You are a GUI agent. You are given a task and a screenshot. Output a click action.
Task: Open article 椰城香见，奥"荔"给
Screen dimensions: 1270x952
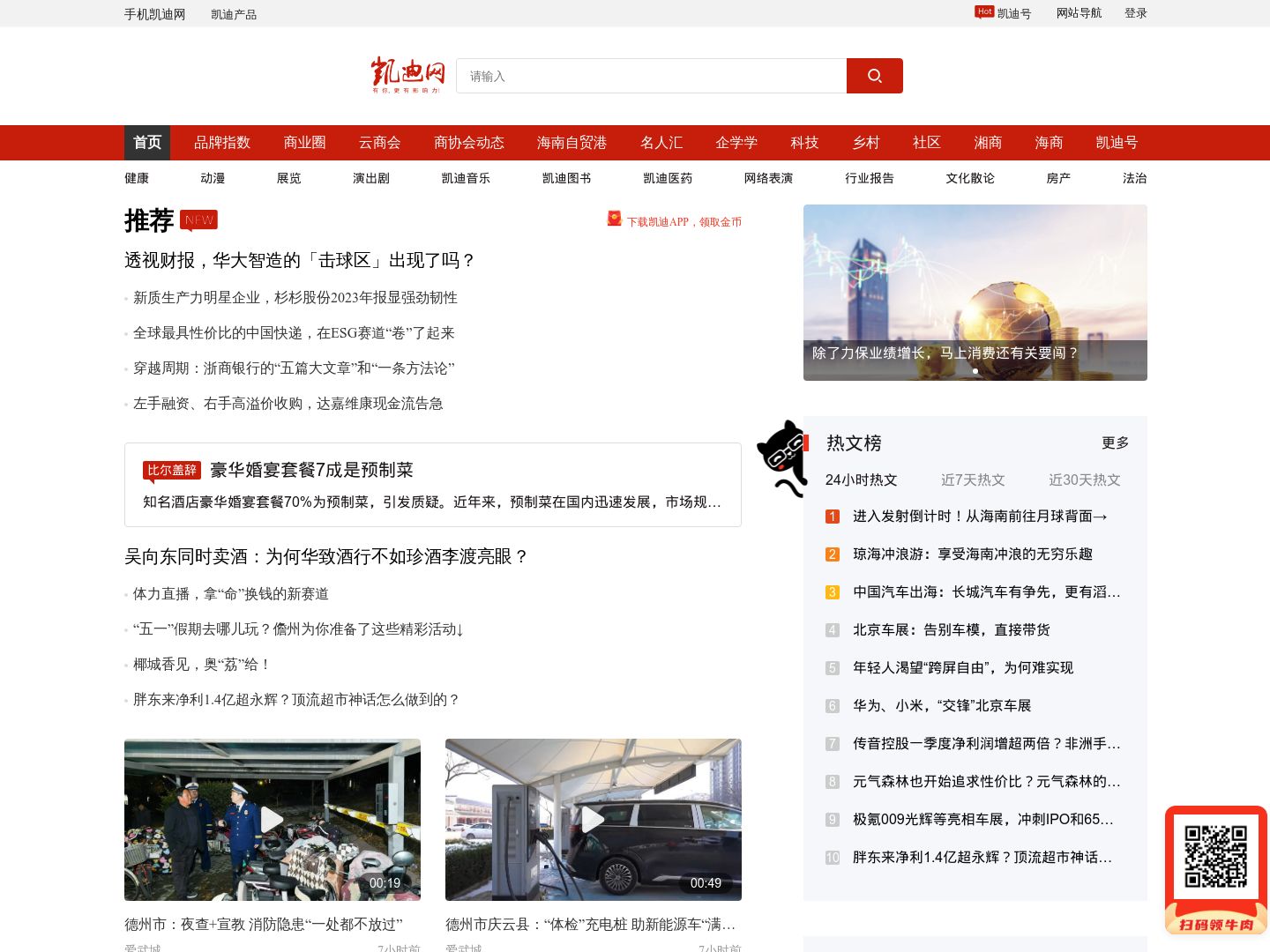201,665
